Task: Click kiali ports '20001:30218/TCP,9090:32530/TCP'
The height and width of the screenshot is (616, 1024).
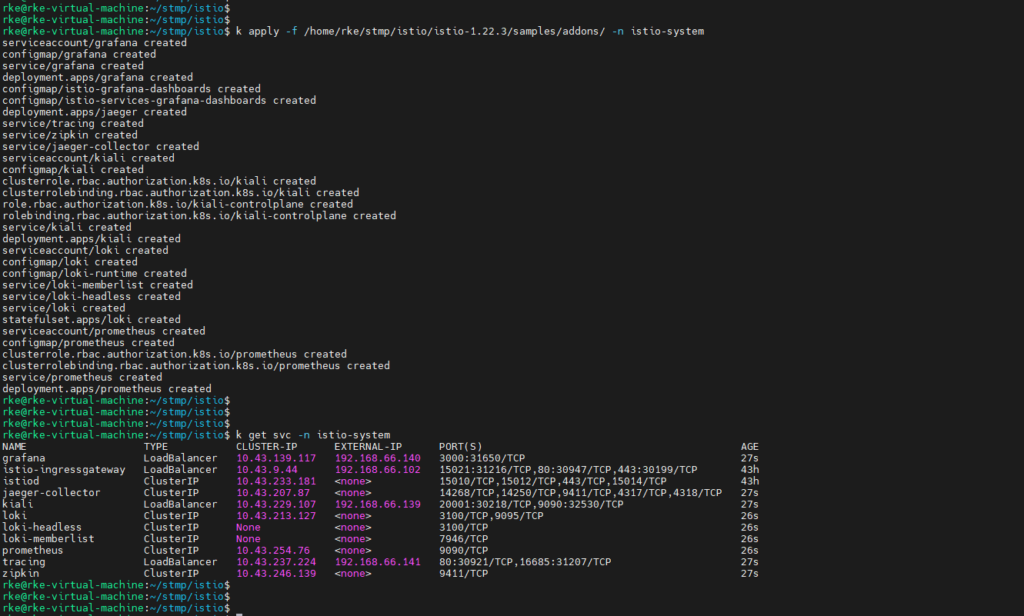Action: pos(531,504)
